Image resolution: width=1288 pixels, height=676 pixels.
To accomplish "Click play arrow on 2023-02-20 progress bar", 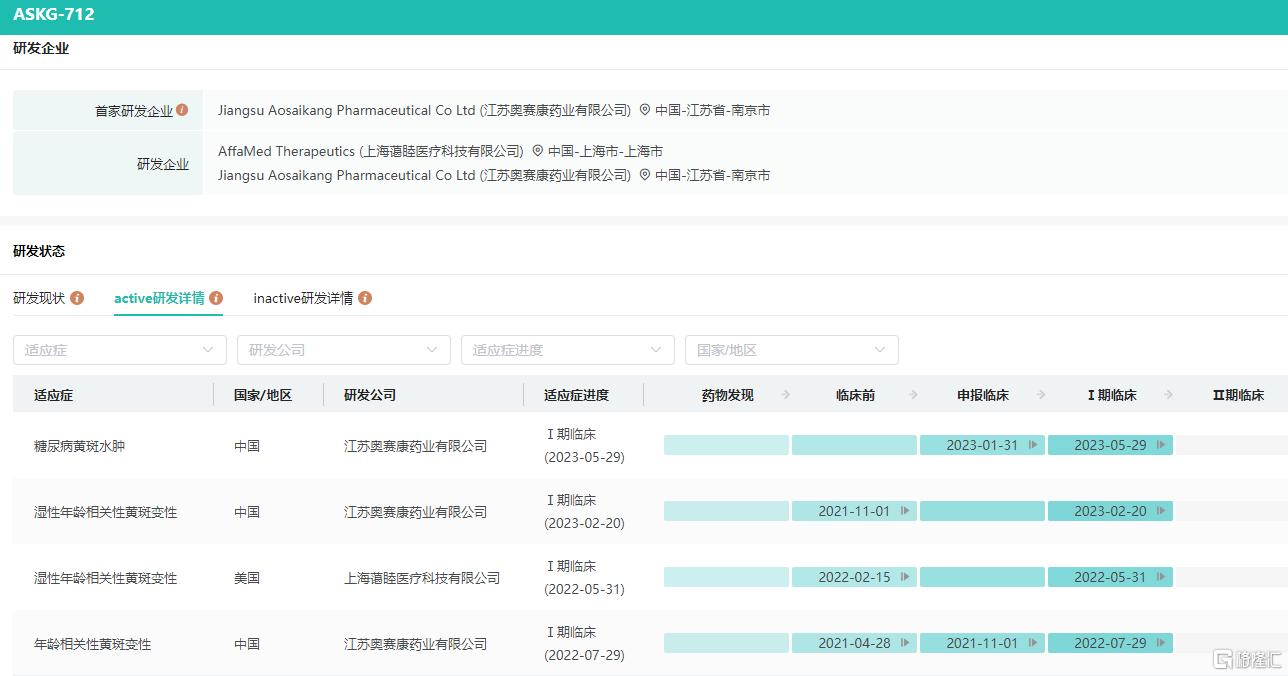I will (1161, 511).
